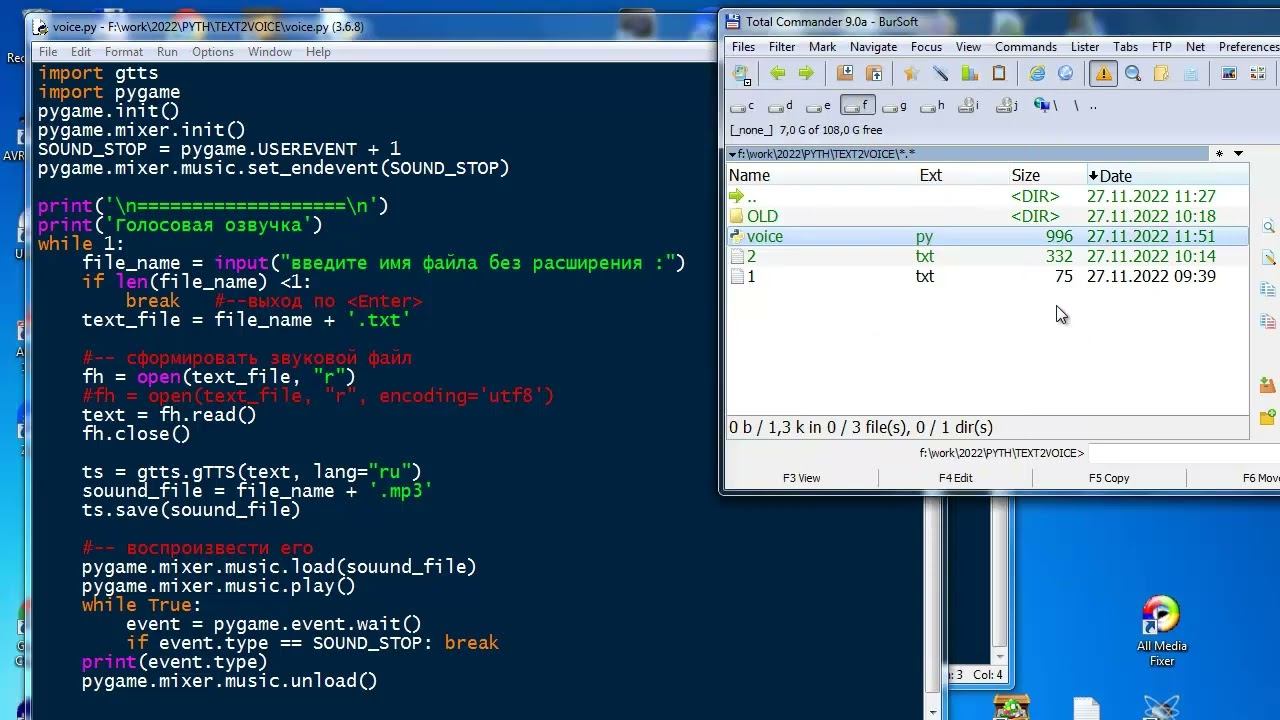Select drive g button
1280x720 pixels.
[x=894, y=105]
